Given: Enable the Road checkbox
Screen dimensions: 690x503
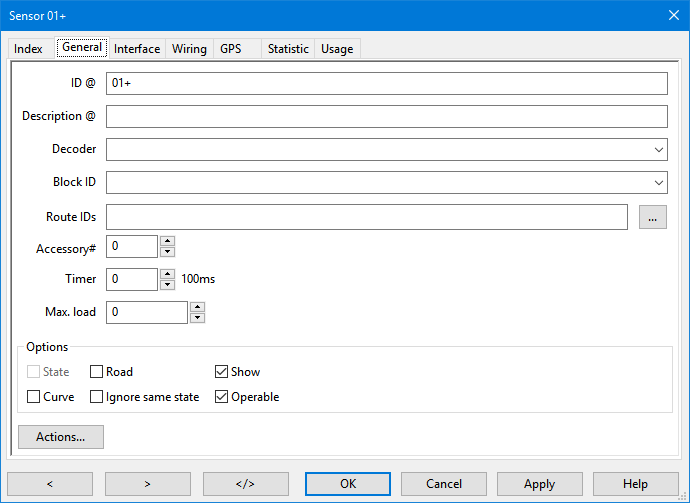Looking at the screenshot, I should pyautogui.click(x=97, y=372).
